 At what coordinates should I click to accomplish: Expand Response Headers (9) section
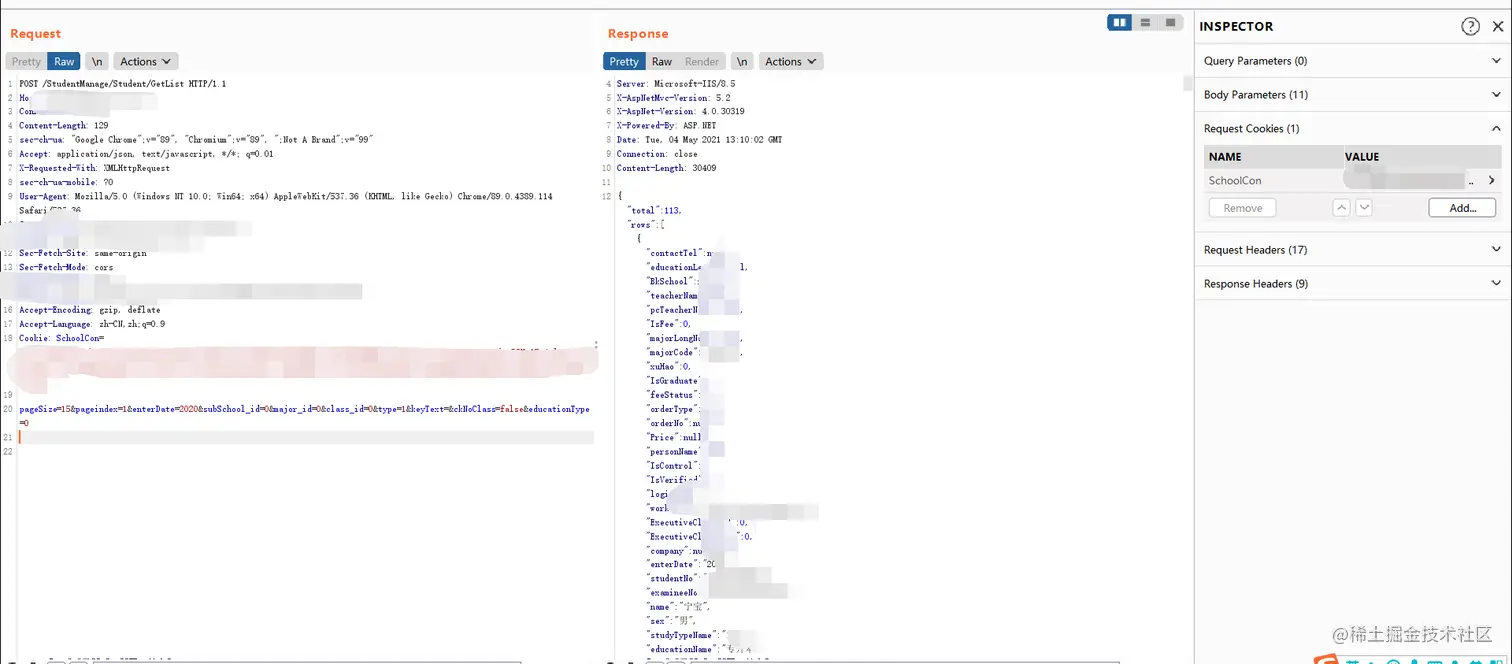(1353, 284)
